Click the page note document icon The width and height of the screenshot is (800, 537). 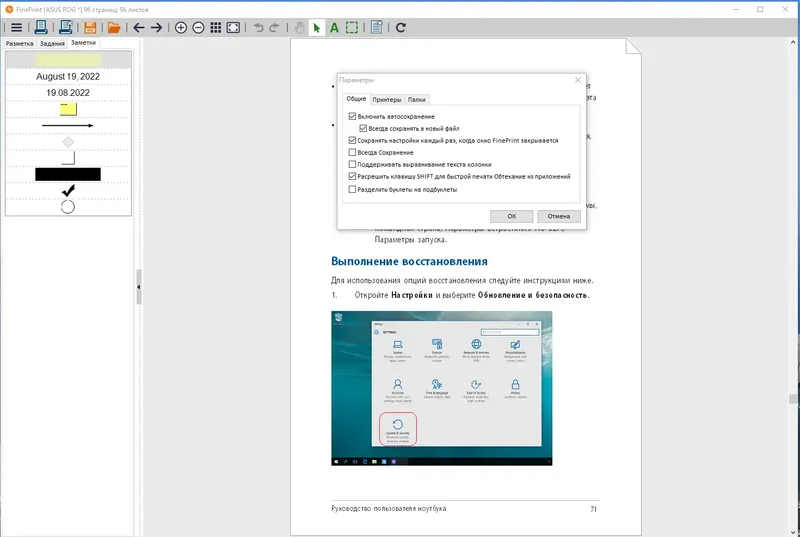(377, 28)
